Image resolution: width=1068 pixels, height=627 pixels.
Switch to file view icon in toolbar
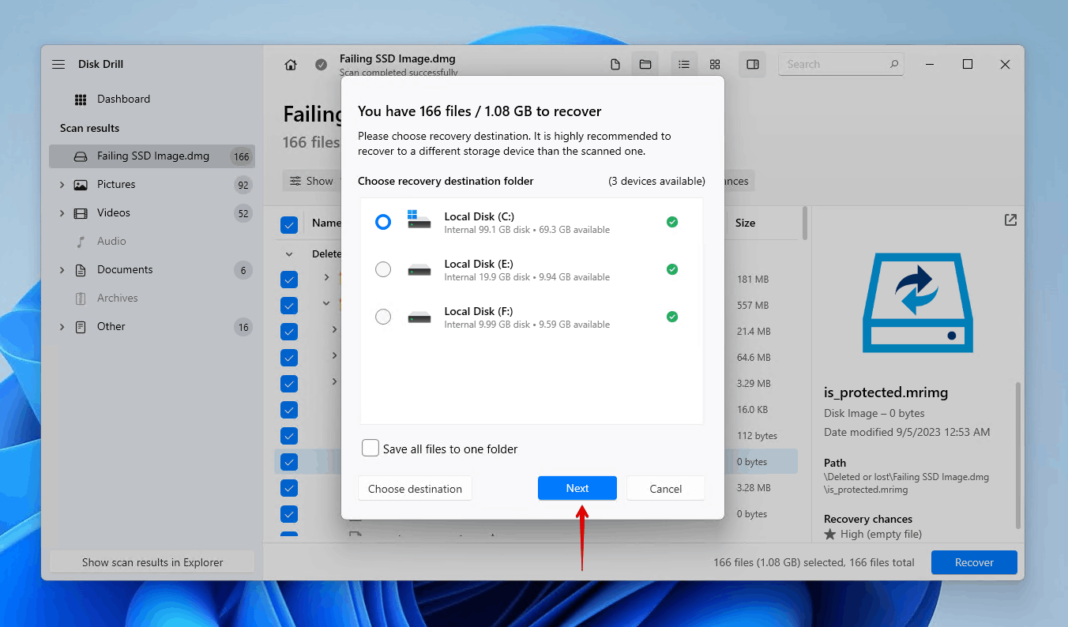pyautogui.click(x=616, y=65)
